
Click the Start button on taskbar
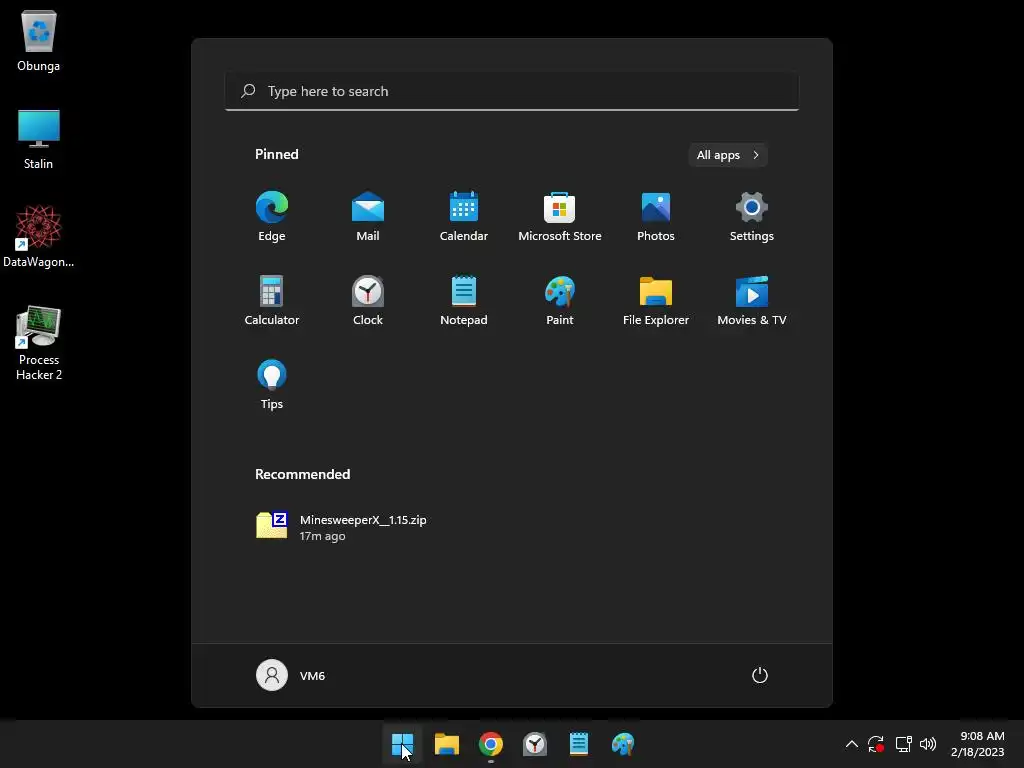click(402, 744)
